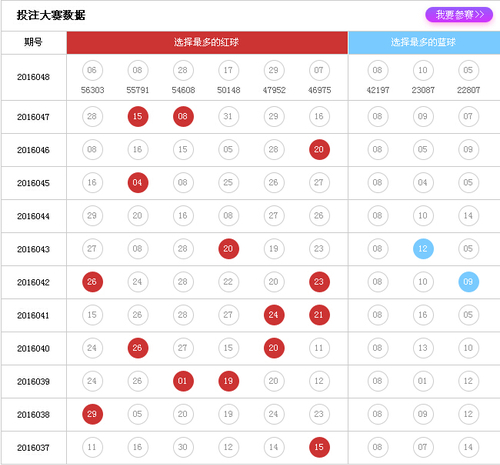
Task: Select period number 2016048
Action: point(33,77)
